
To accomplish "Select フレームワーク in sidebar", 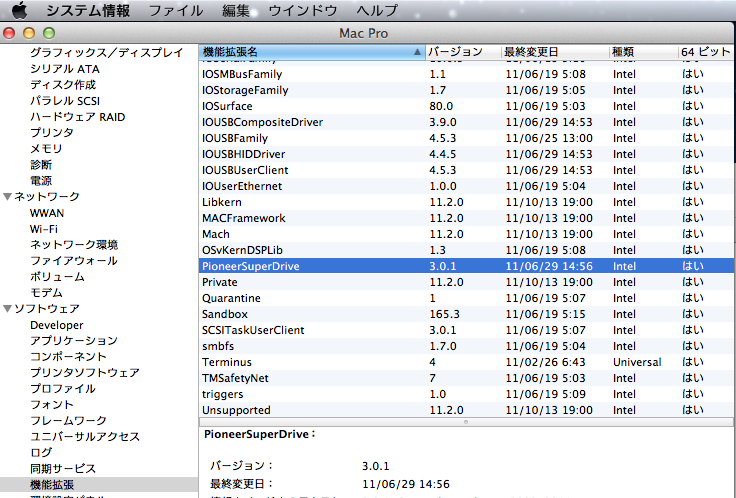I will [x=68, y=421].
